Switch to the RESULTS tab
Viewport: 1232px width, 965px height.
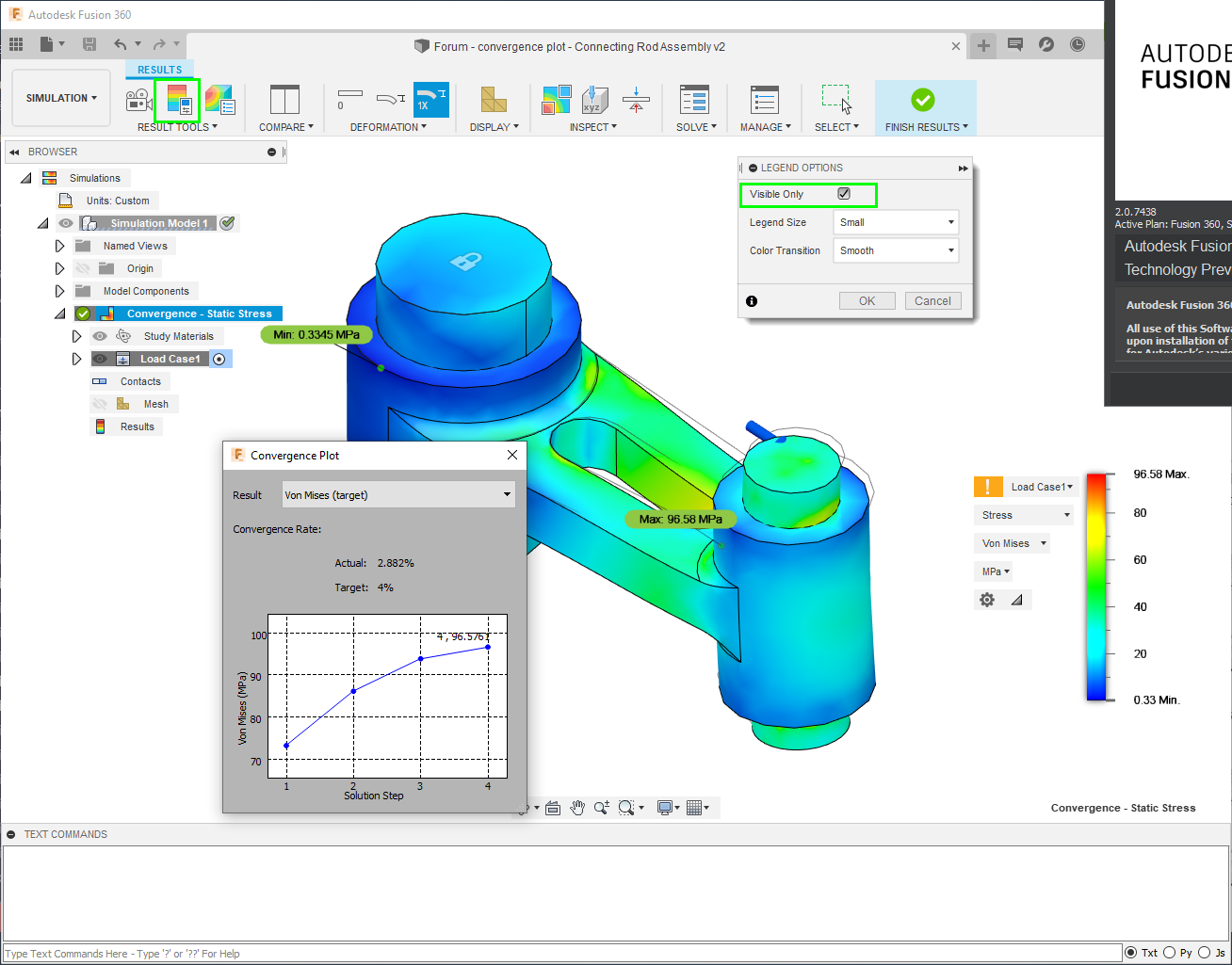159,69
